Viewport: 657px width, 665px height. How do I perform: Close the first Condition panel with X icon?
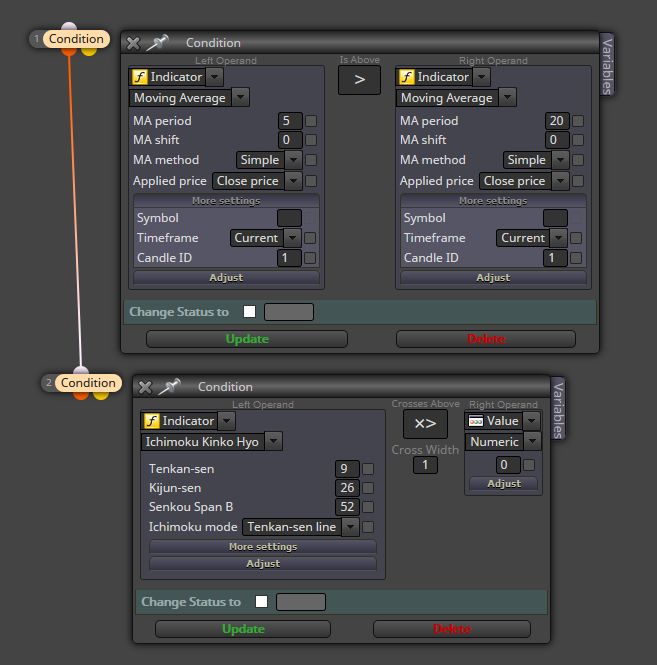[133, 43]
